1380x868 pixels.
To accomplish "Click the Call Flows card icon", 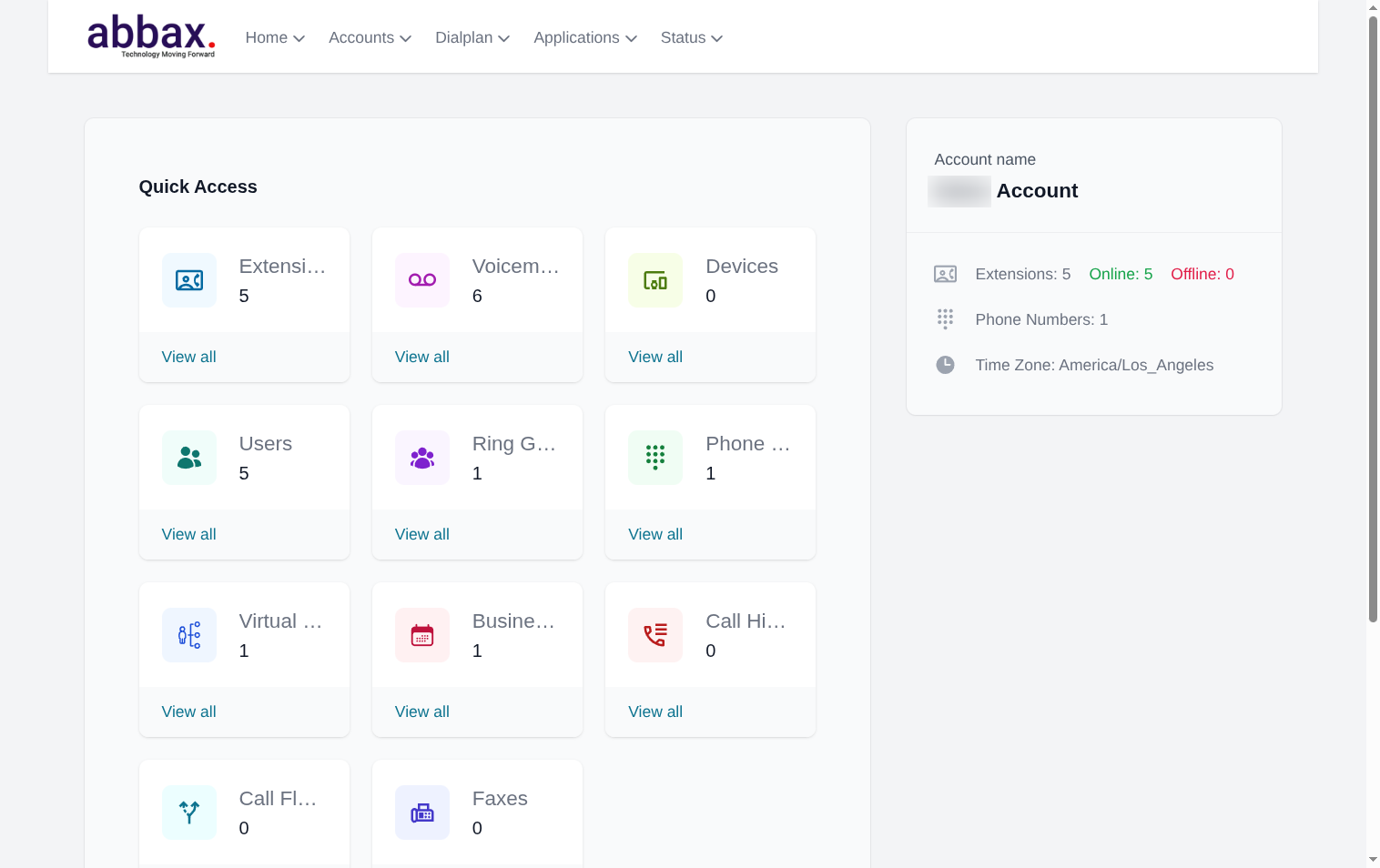I will 189,812.
